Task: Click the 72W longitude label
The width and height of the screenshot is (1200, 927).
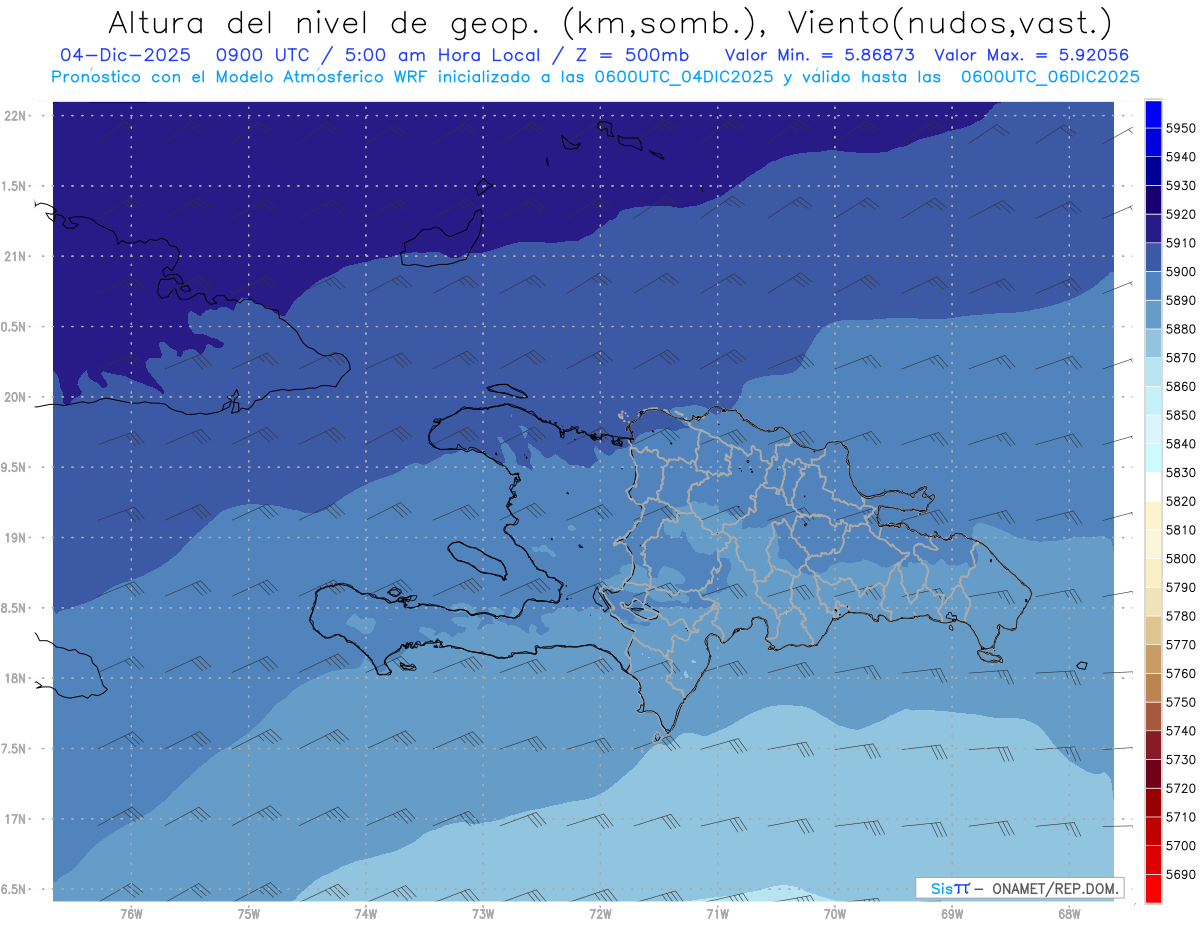Action: point(601,913)
